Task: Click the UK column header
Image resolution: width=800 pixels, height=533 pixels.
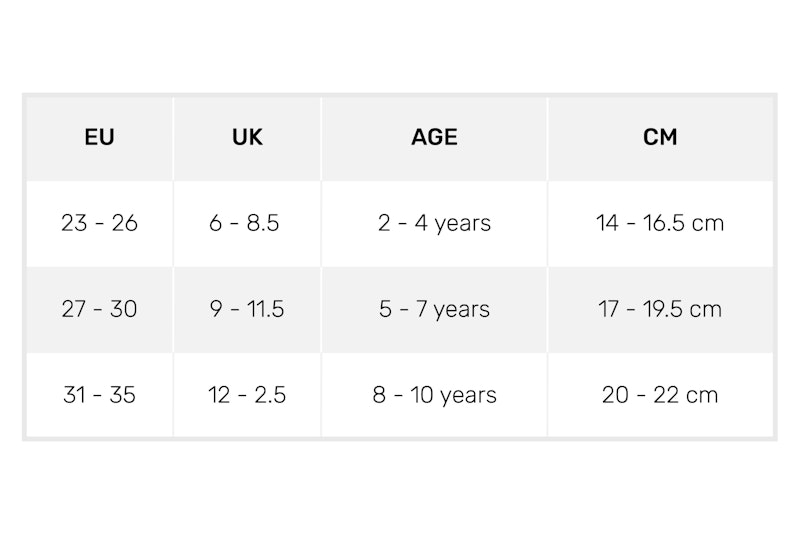Action: pyautogui.click(x=247, y=138)
